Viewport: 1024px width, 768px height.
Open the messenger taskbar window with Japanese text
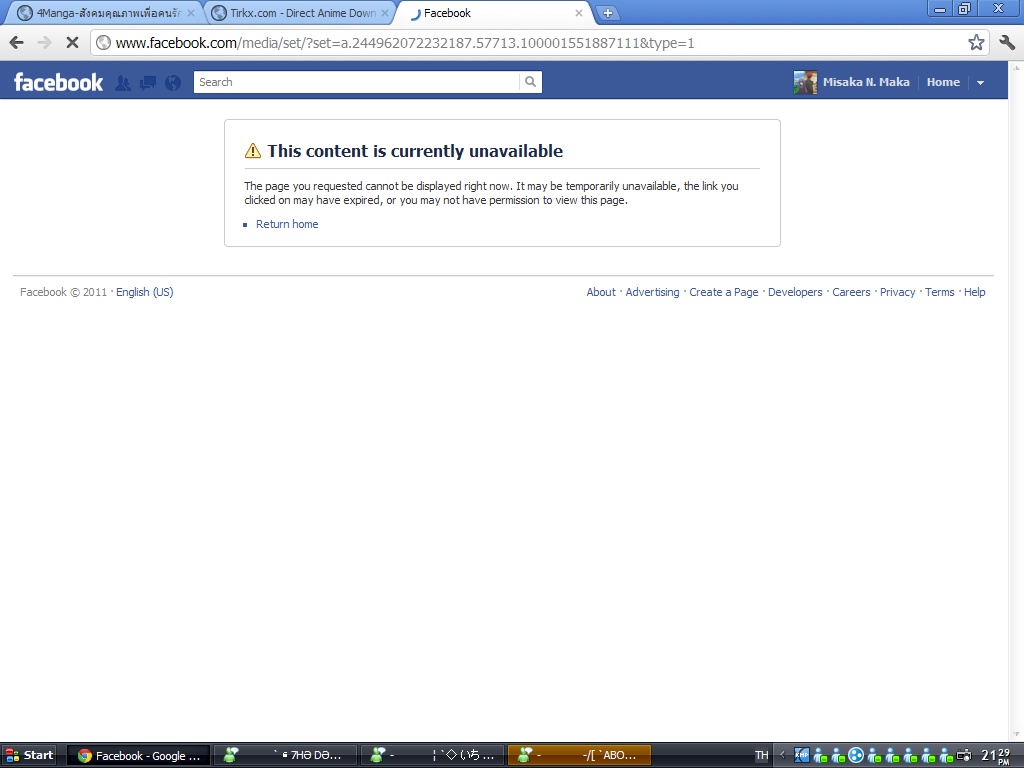pyautogui.click(x=432, y=756)
